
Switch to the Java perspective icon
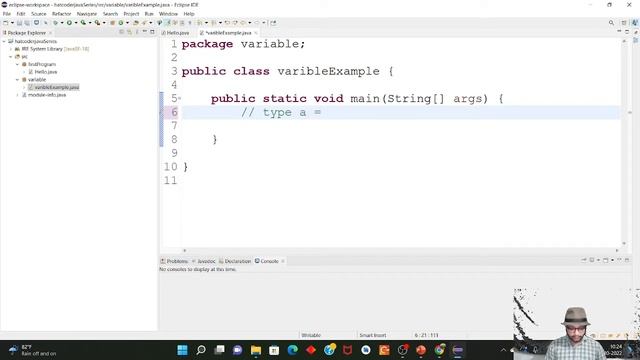tap(635, 23)
